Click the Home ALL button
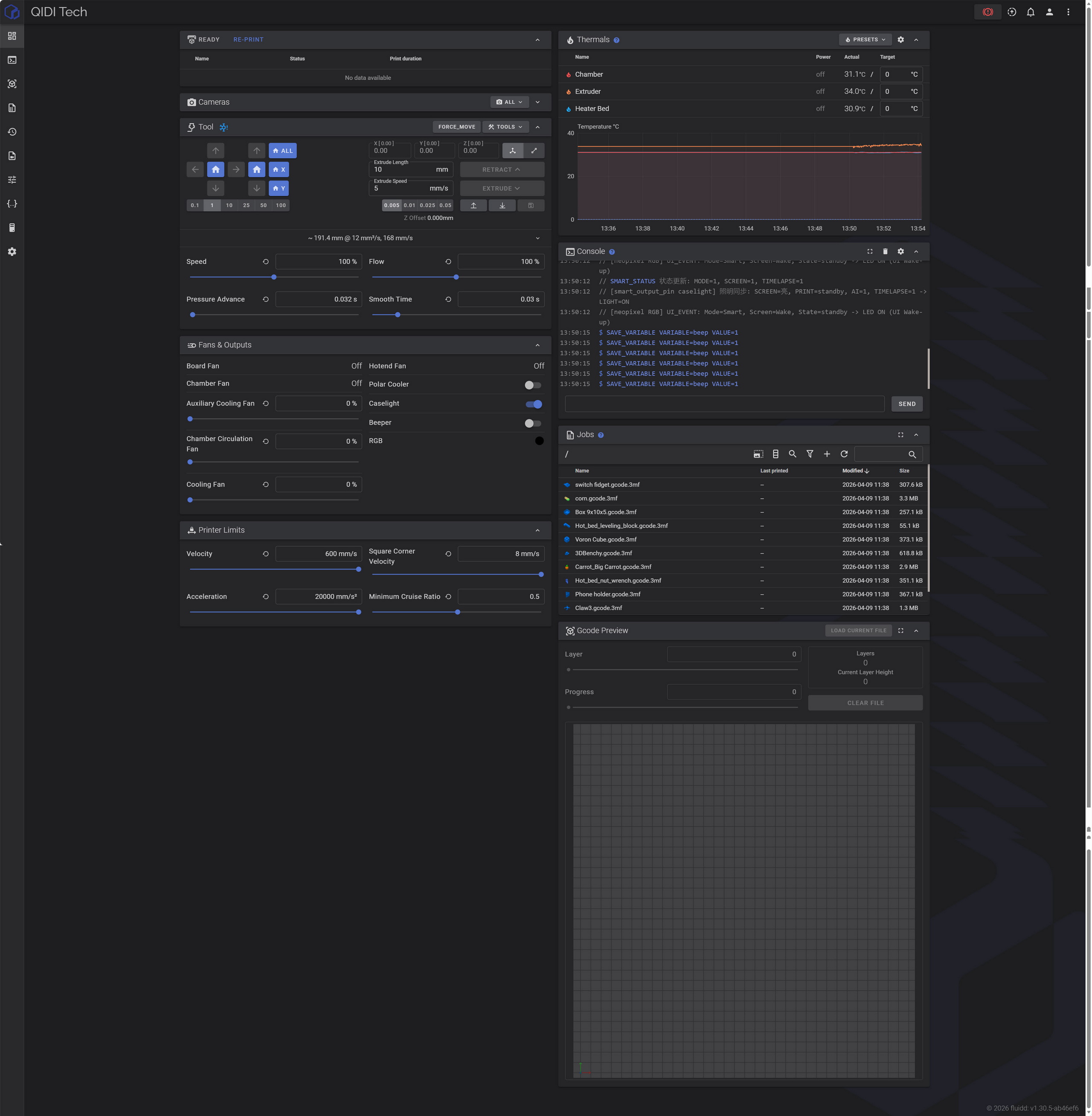The height and width of the screenshot is (1116, 1092). click(283, 151)
